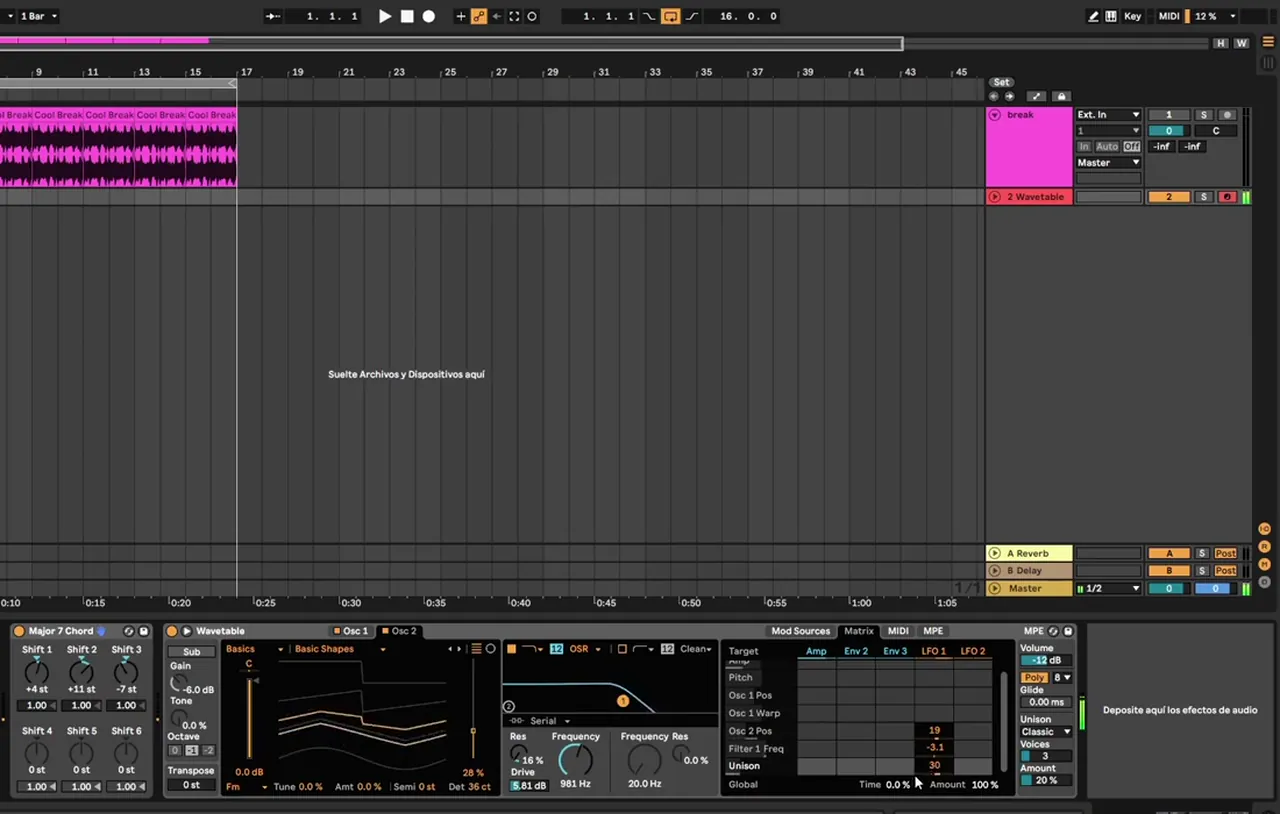The image size is (1280, 814).
Task: Lock envelopes with the padlock icon
Action: pos(1061,96)
